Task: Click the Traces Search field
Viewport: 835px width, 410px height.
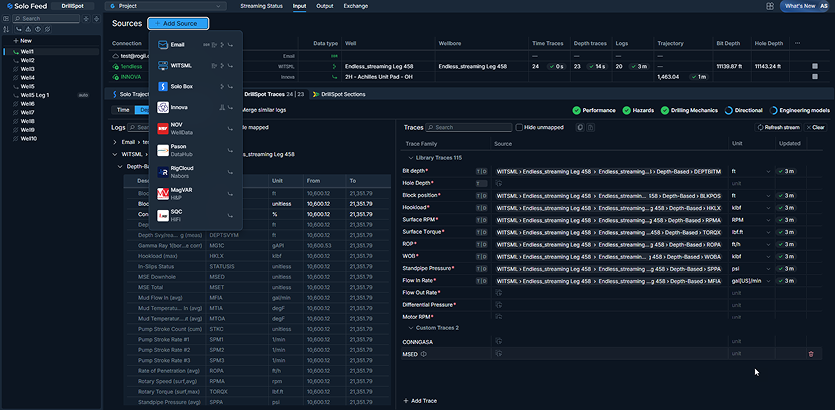Action: pyautogui.click(x=469, y=127)
